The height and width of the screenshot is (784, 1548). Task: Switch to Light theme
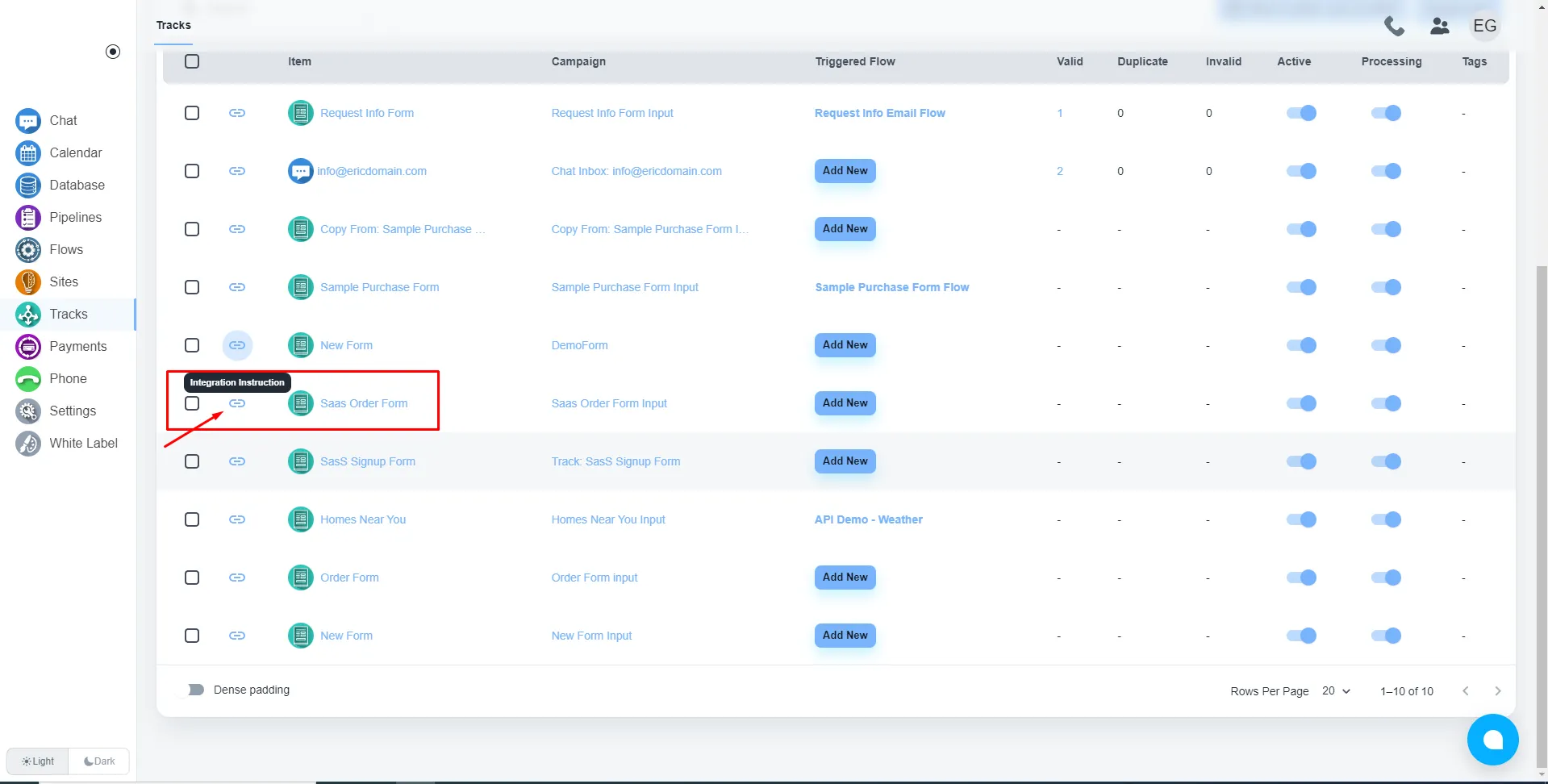point(38,761)
